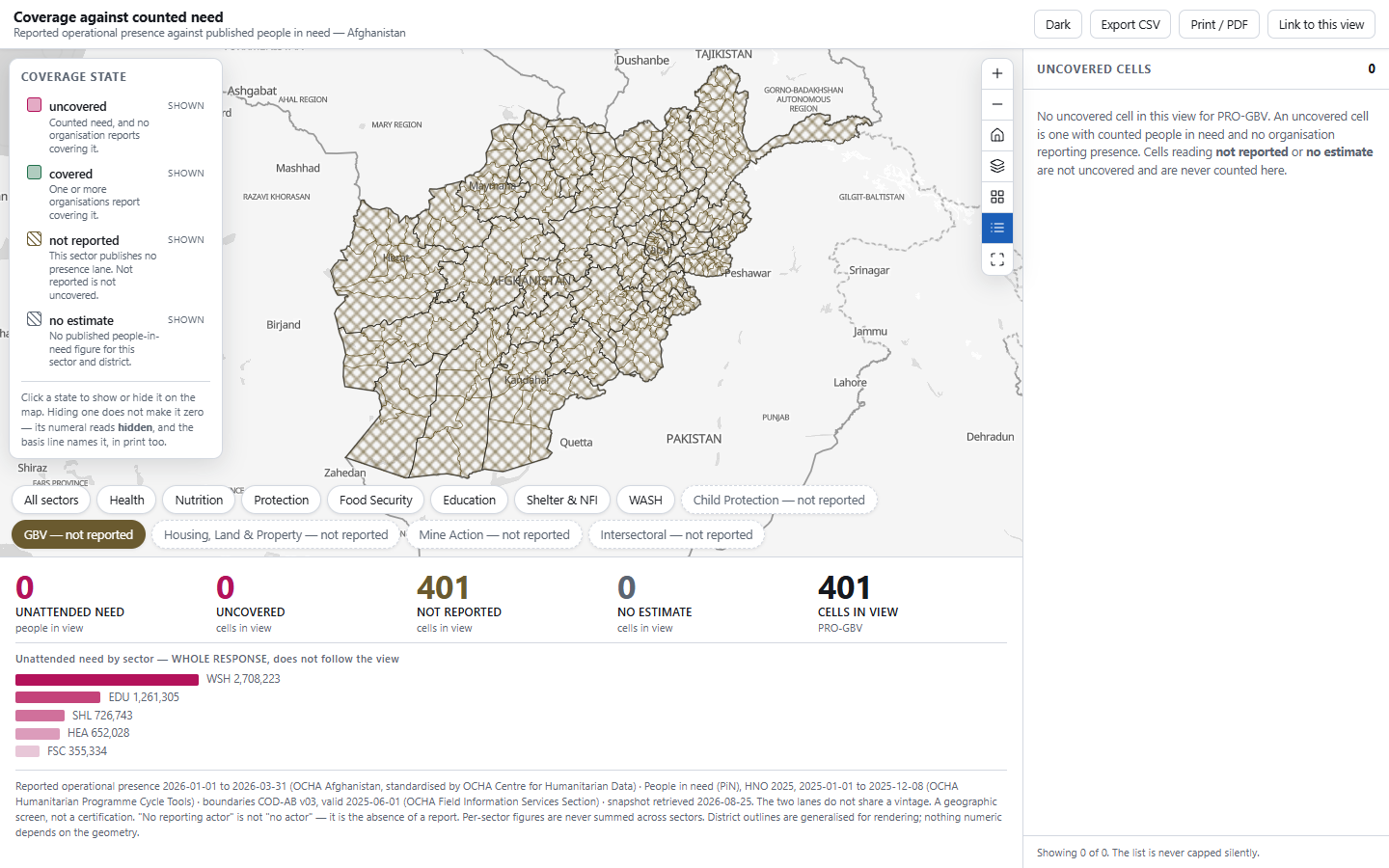Zoom in on the map

click(997, 73)
